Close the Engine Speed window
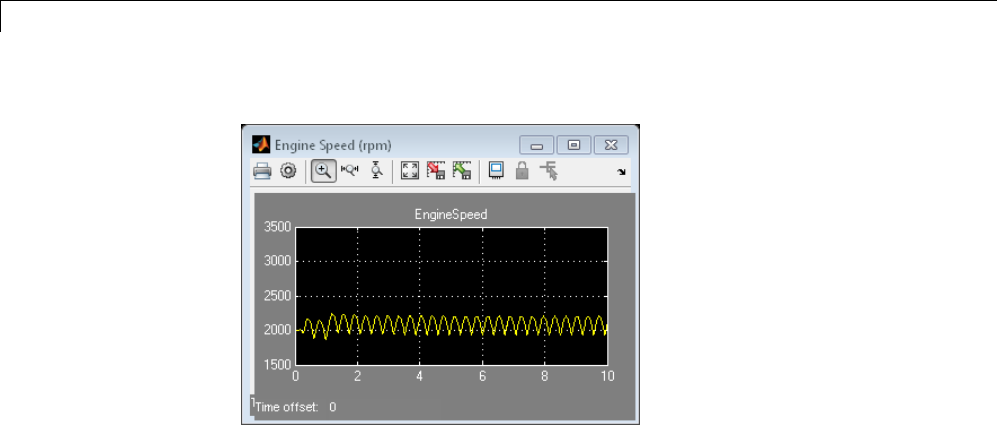This screenshot has width=997, height=425. [612, 145]
